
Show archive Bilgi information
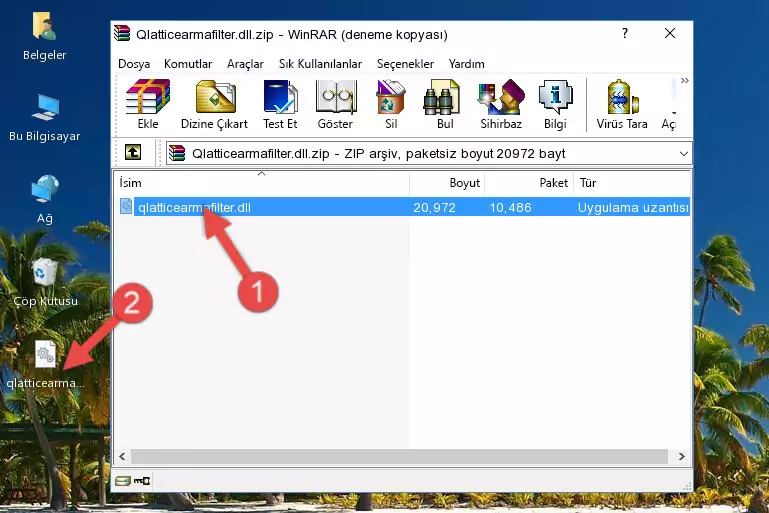[555, 104]
